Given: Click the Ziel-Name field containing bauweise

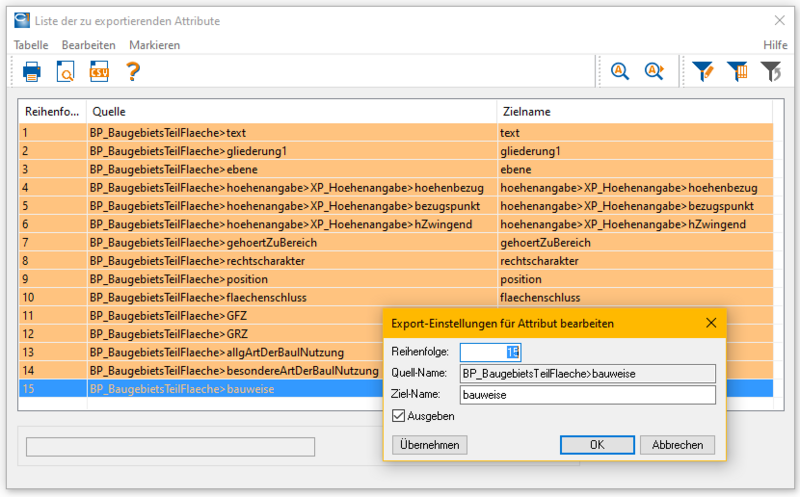Looking at the screenshot, I should point(588,395).
